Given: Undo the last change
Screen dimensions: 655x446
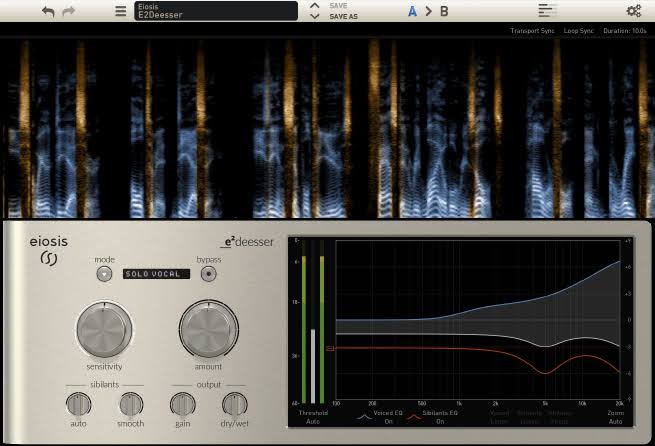Looking at the screenshot, I should pos(48,11).
